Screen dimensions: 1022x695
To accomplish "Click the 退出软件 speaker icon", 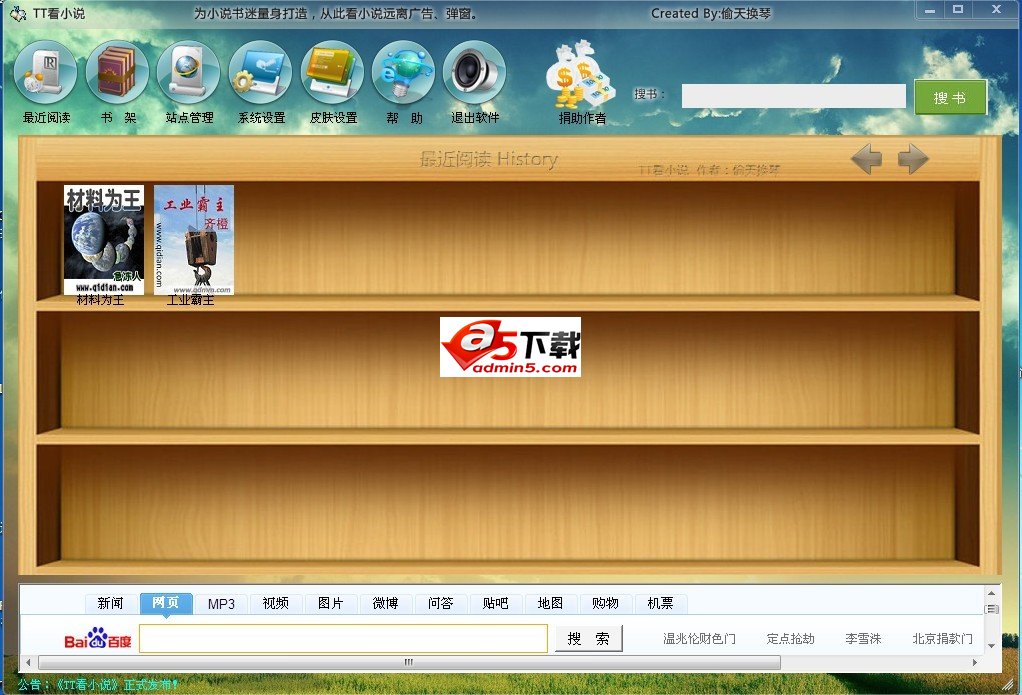I will (x=474, y=72).
